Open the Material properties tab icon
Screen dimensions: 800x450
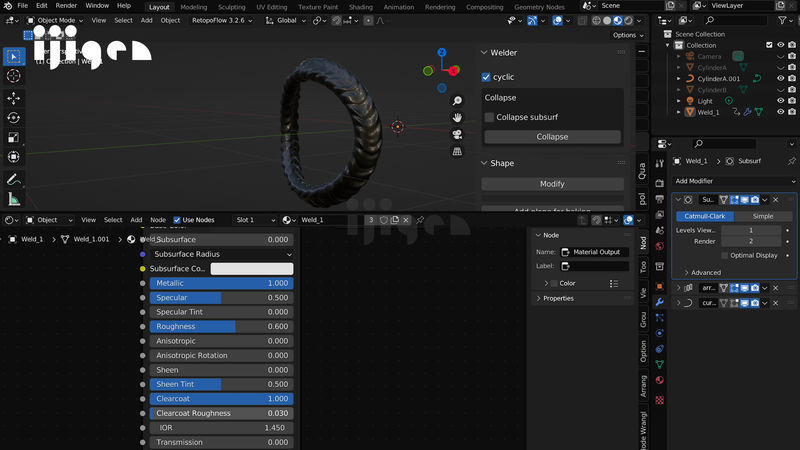[x=660, y=380]
